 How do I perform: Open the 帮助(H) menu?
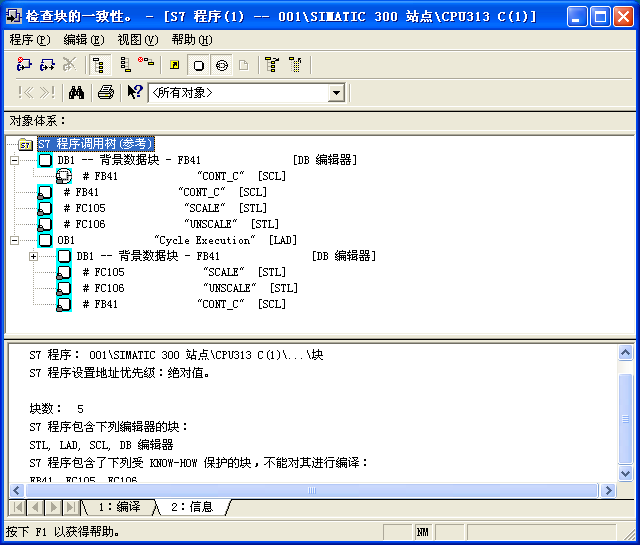pyautogui.click(x=192, y=40)
